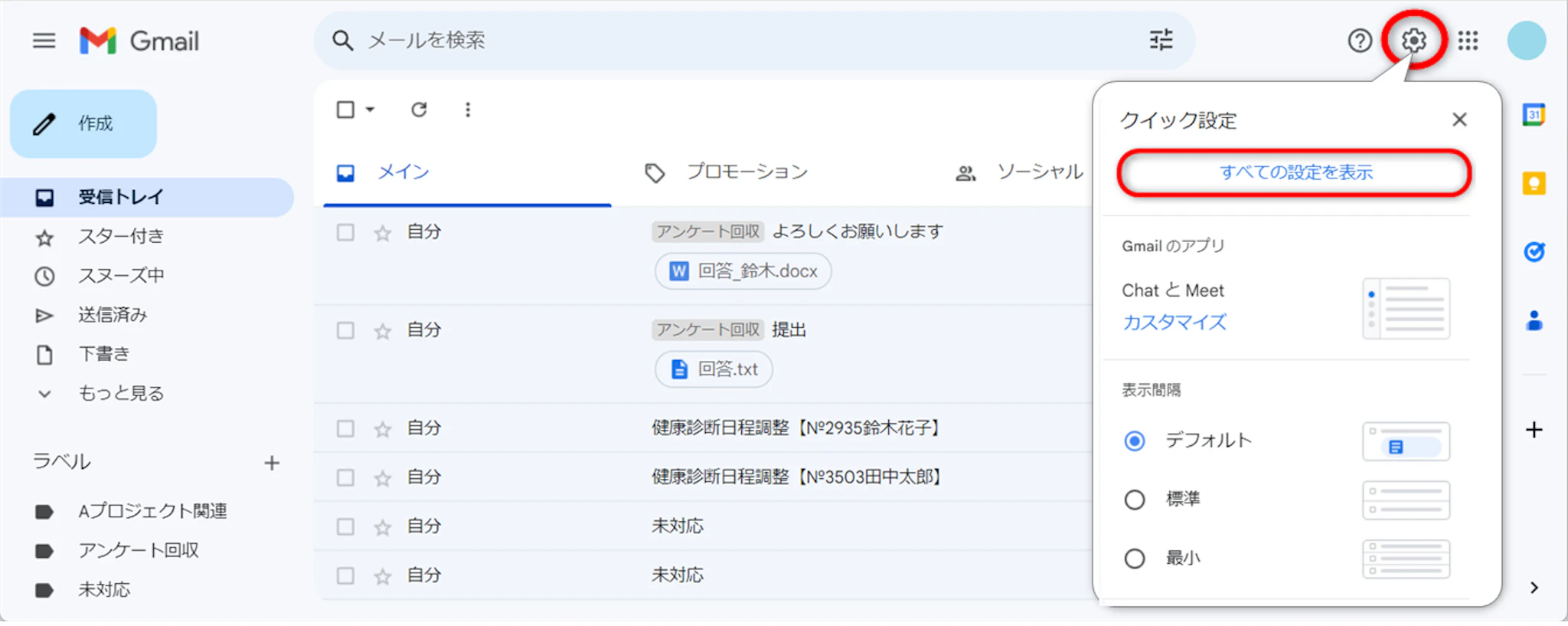Open the settings gear icon

point(1413,40)
